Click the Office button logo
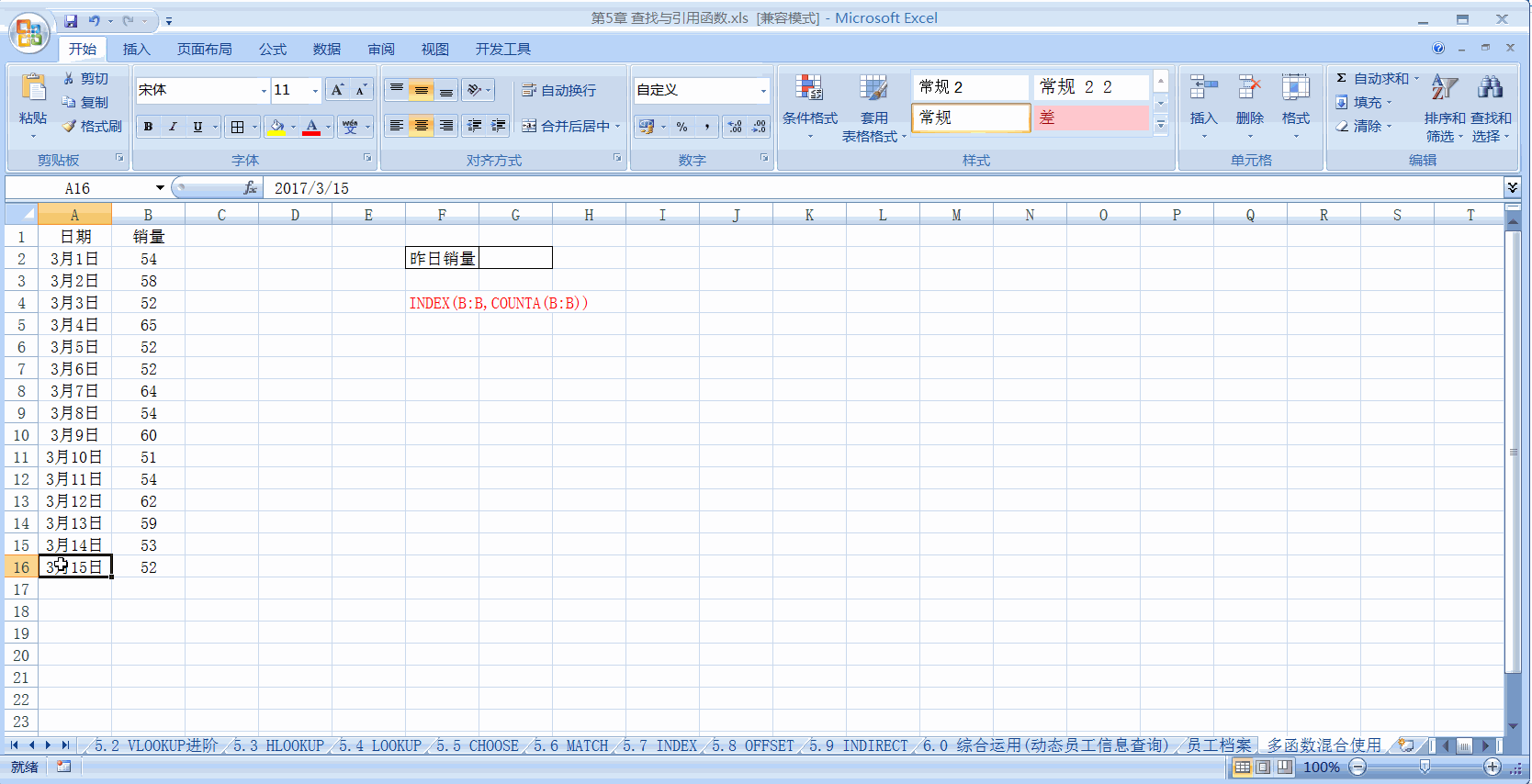 (x=29, y=33)
